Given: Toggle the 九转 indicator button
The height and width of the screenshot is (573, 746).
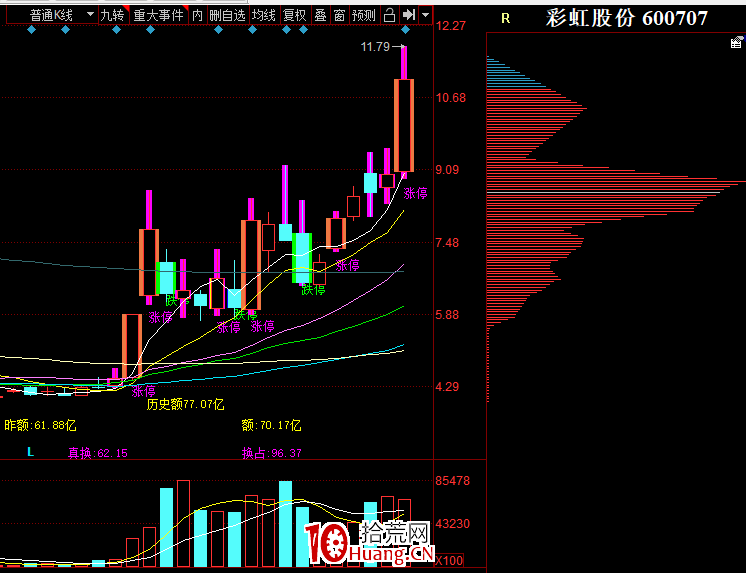Looking at the screenshot, I should tap(113, 15).
